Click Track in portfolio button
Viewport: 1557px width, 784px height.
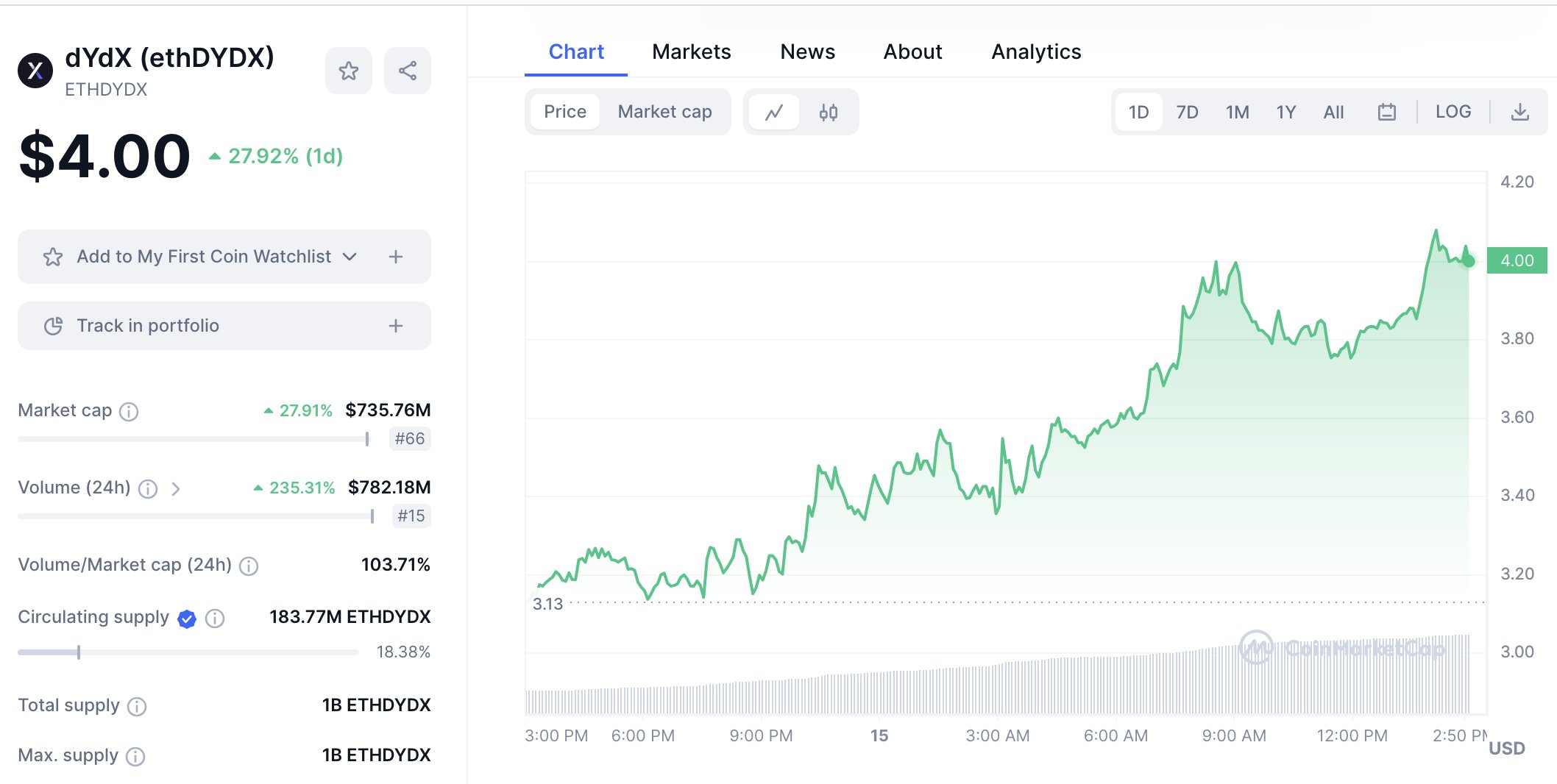pyautogui.click(x=224, y=326)
